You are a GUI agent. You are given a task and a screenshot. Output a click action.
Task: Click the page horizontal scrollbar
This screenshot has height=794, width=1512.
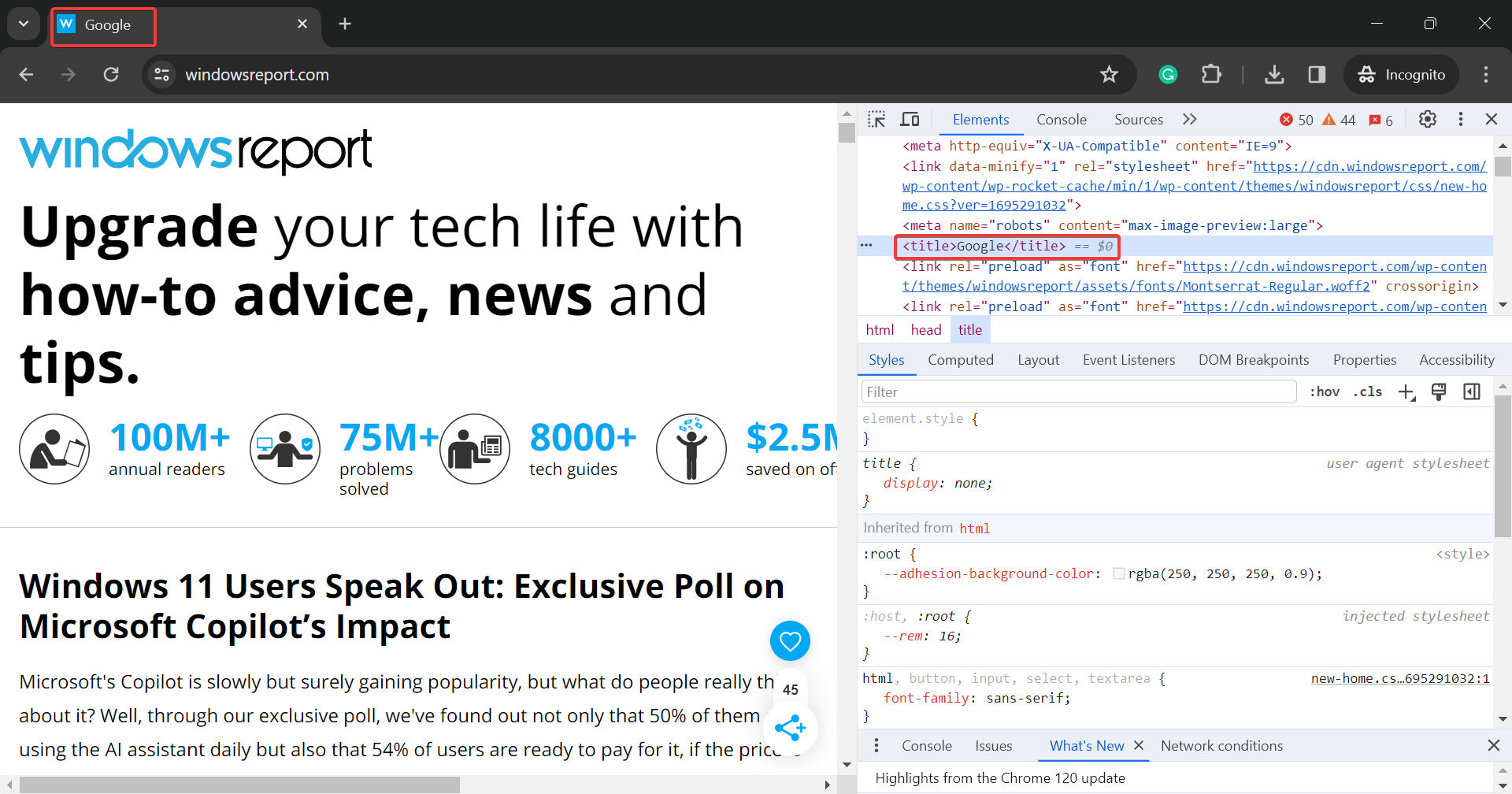click(239, 785)
